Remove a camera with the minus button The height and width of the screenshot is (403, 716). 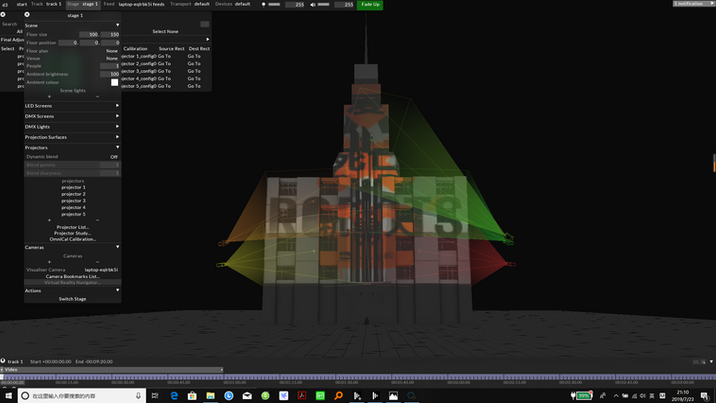coord(97,262)
